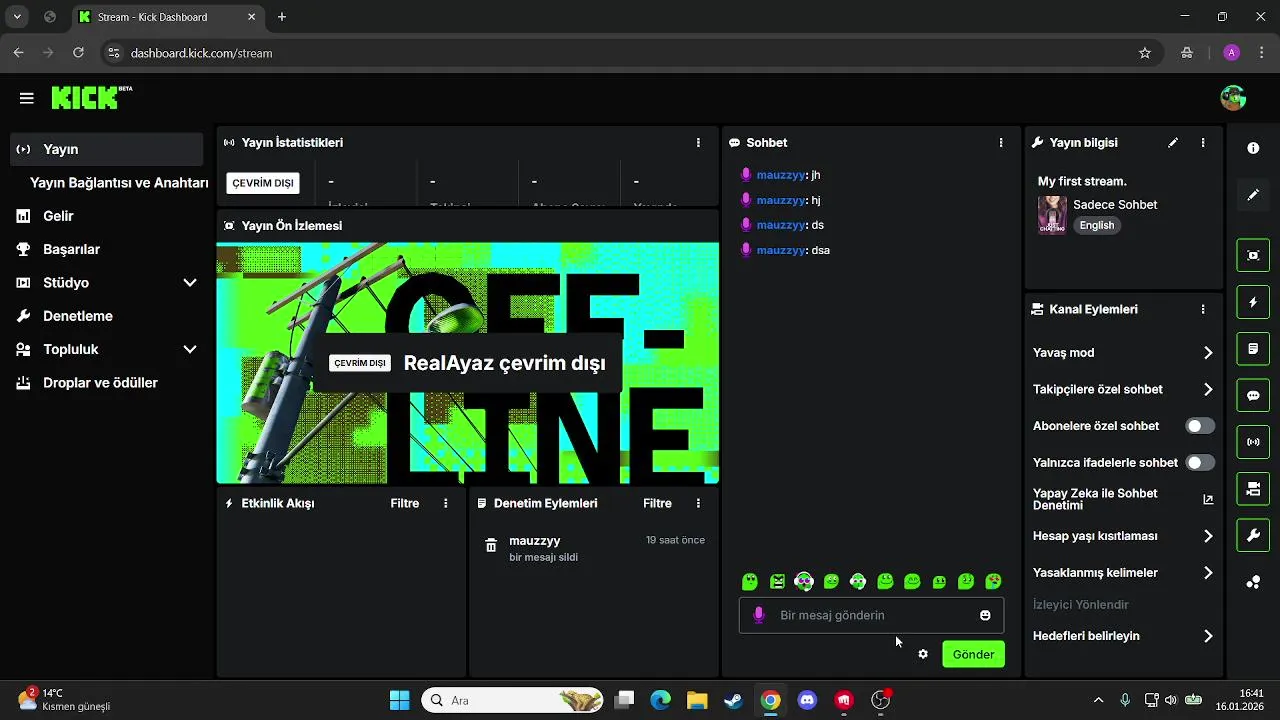Image resolution: width=1280 pixels, height=720 pixels.
Task: Open Discord from the taskbar
Action: tap(807, 700)
